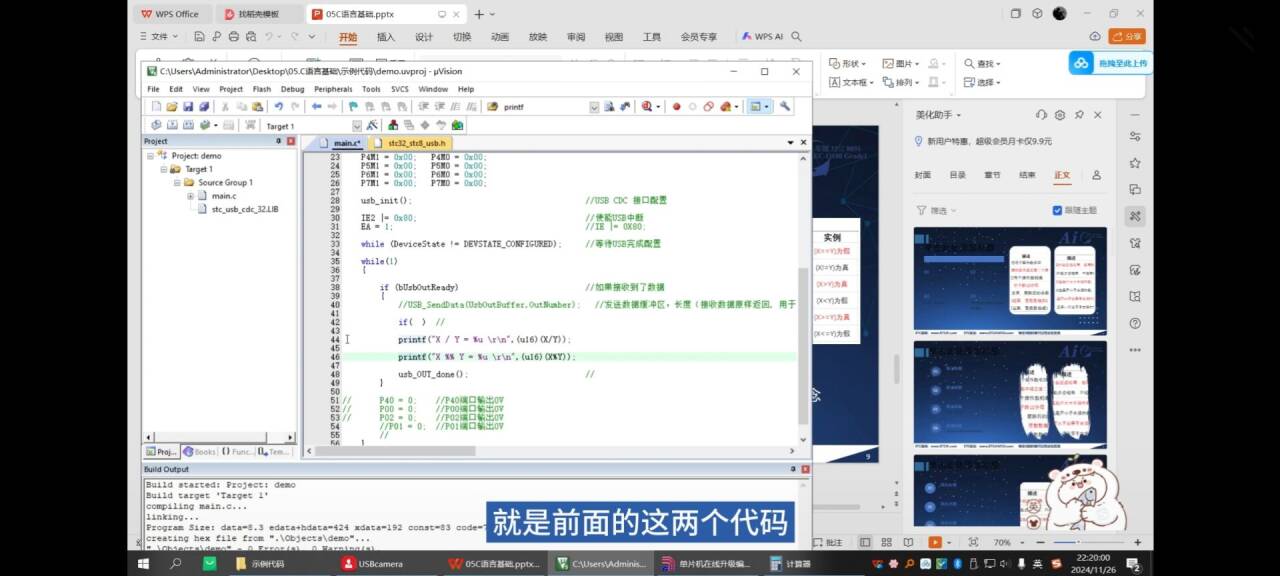Expand the main.c tree node
The image size is (1280, 576).
point(190,196)
